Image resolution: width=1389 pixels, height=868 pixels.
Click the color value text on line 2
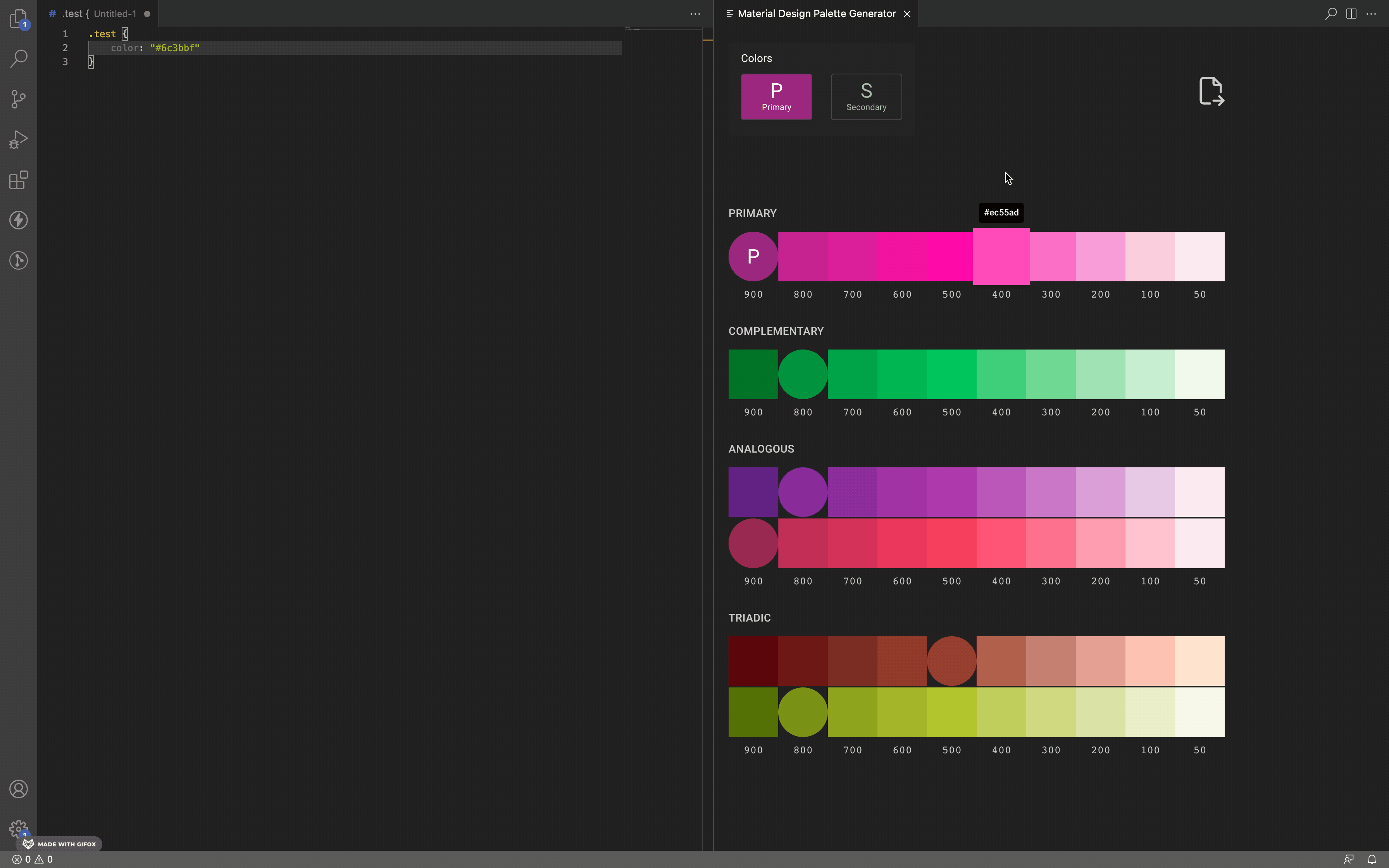(174, 48)
